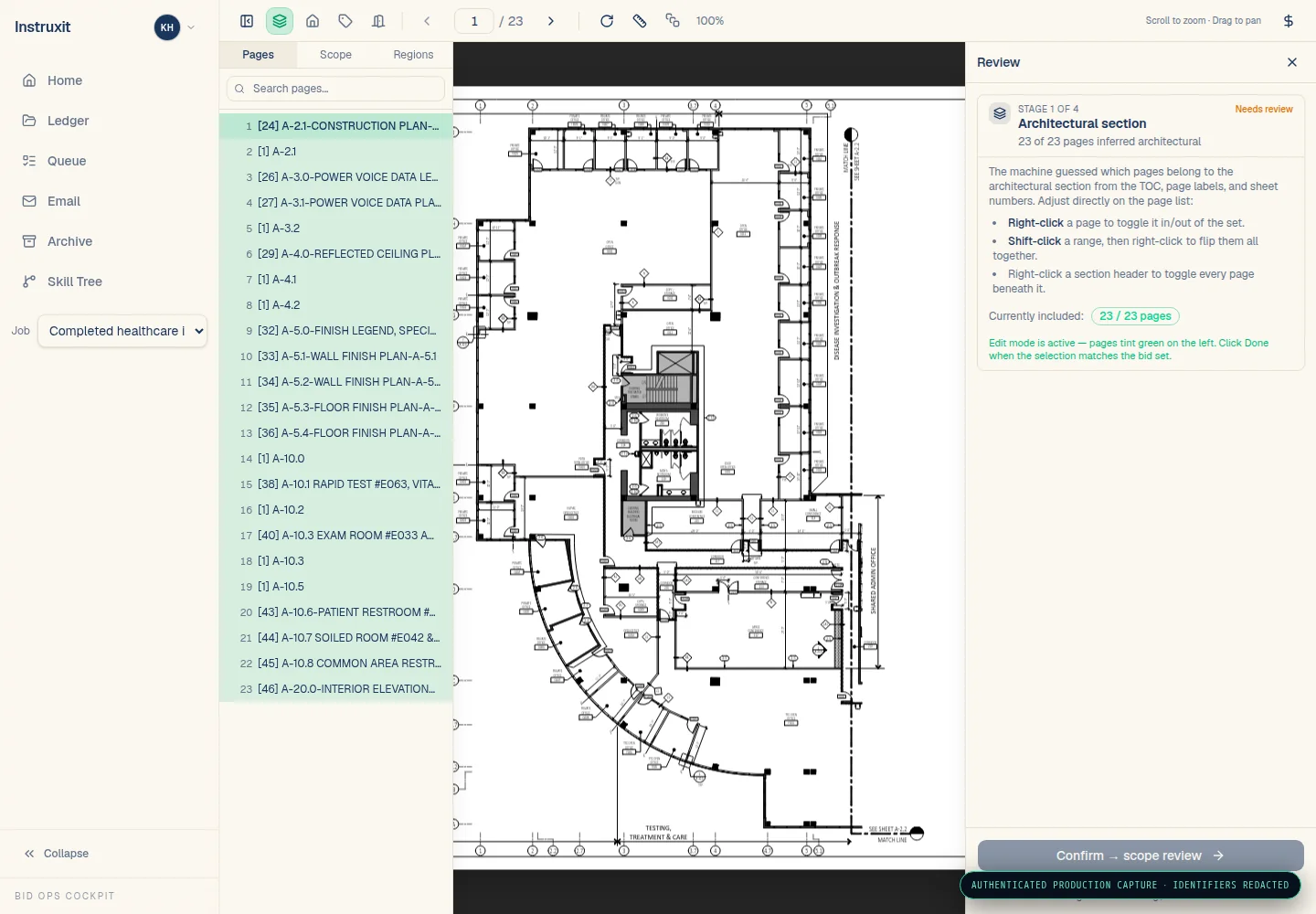Select page 19 [1] A-10.5
Viewport: 1316px width, 914px height.
click(x=336, y=587)
